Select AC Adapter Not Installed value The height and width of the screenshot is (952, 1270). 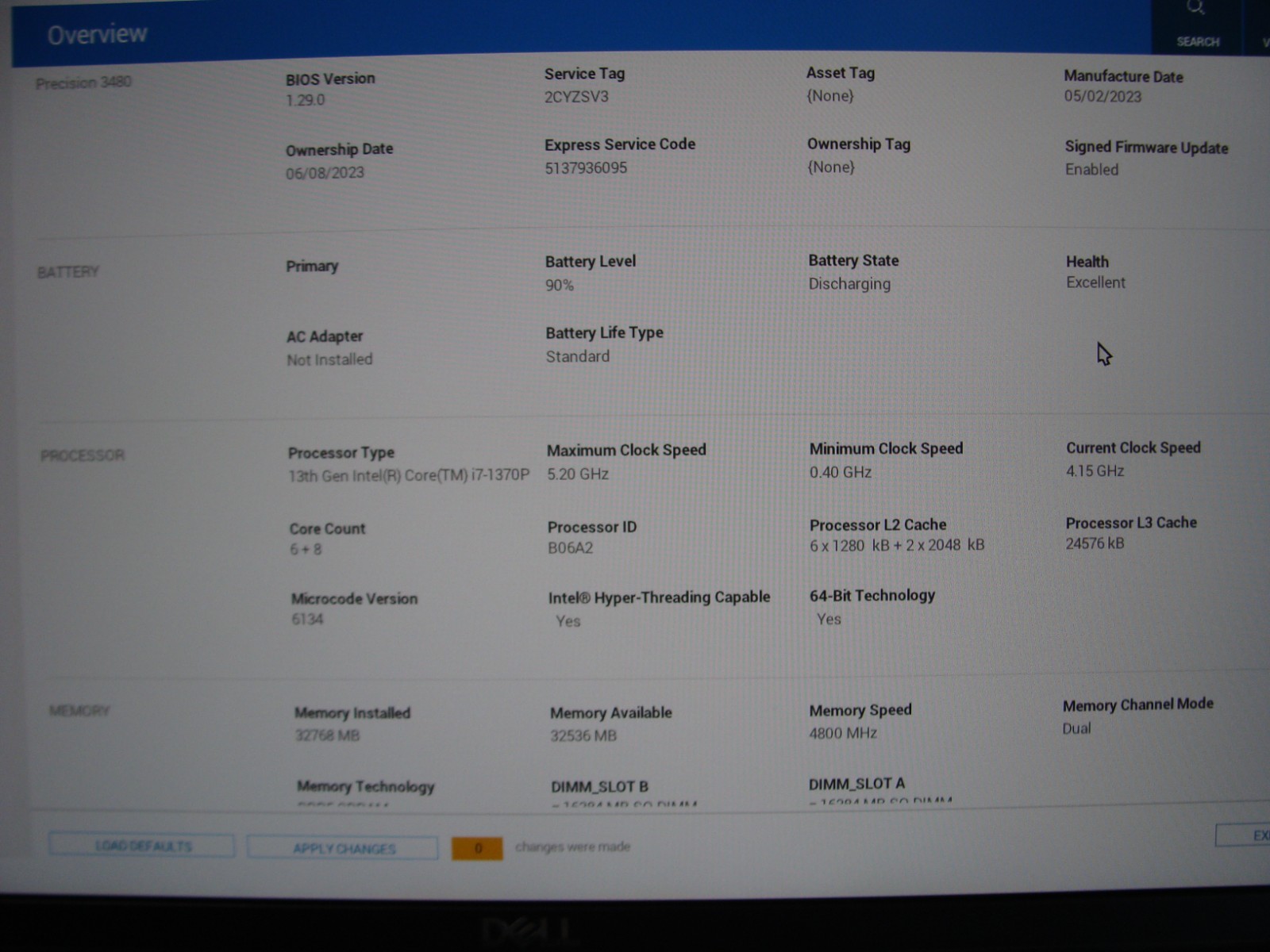(x=329, y=359)
